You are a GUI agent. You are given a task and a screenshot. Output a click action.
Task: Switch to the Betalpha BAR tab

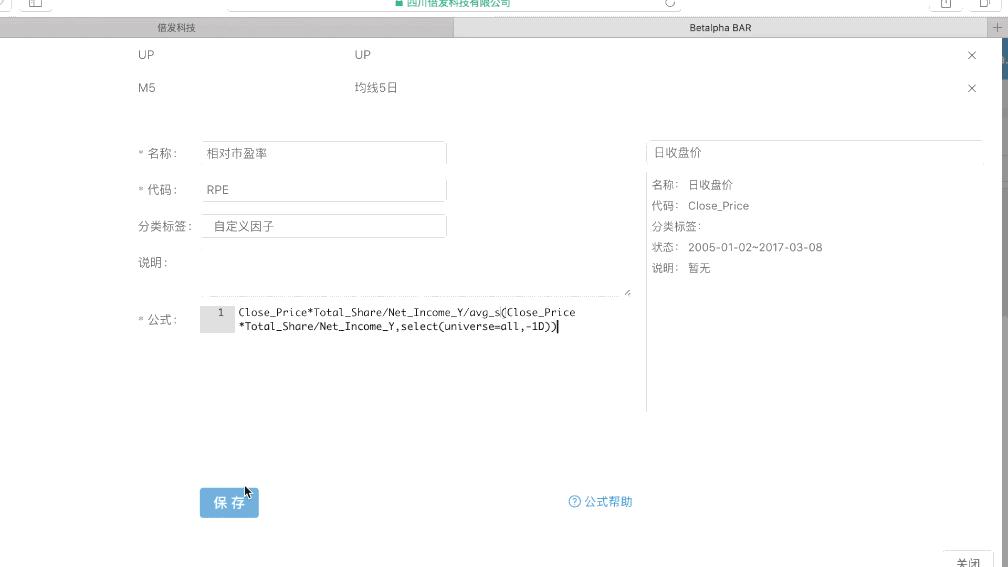point(720,28)
